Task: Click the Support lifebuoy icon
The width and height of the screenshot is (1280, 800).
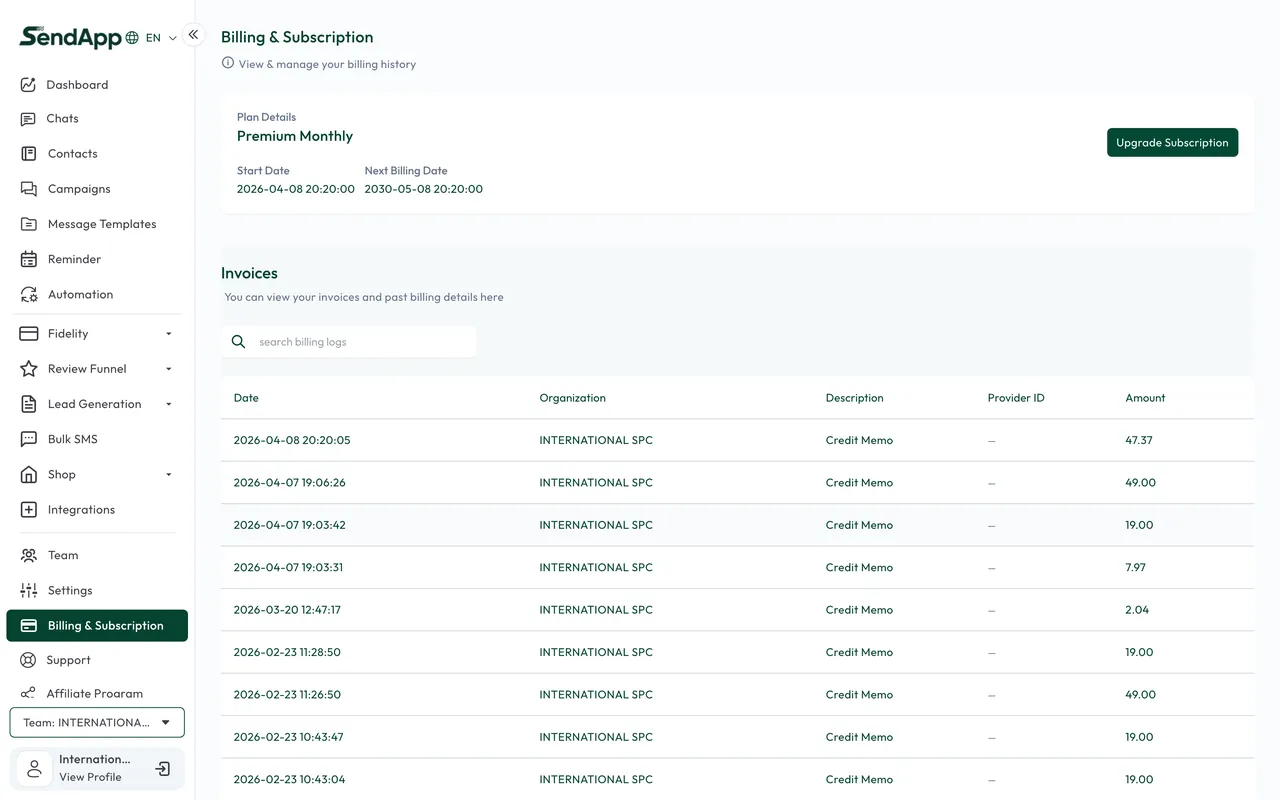Action: [x=28, y=660]
